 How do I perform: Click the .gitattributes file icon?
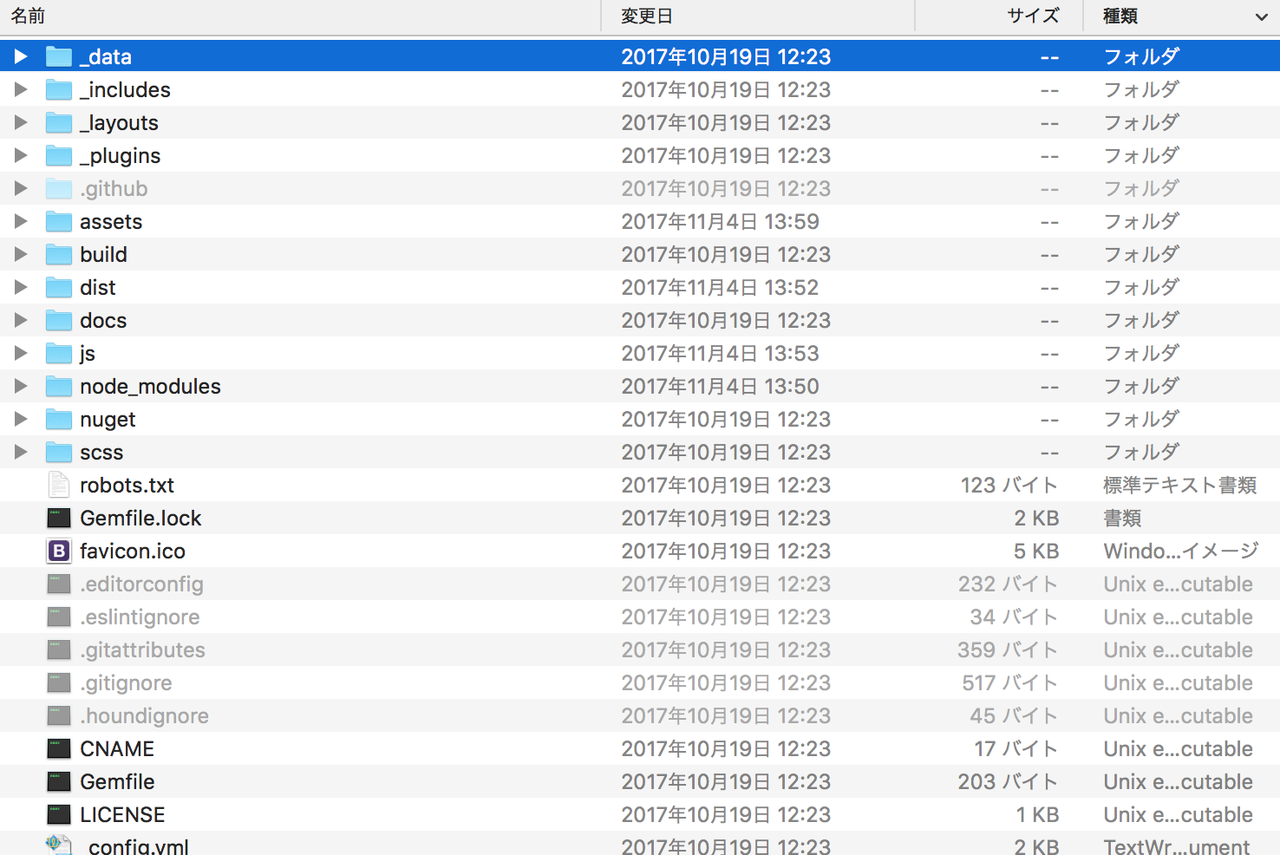pyautogui.click(x=59, y=650)
